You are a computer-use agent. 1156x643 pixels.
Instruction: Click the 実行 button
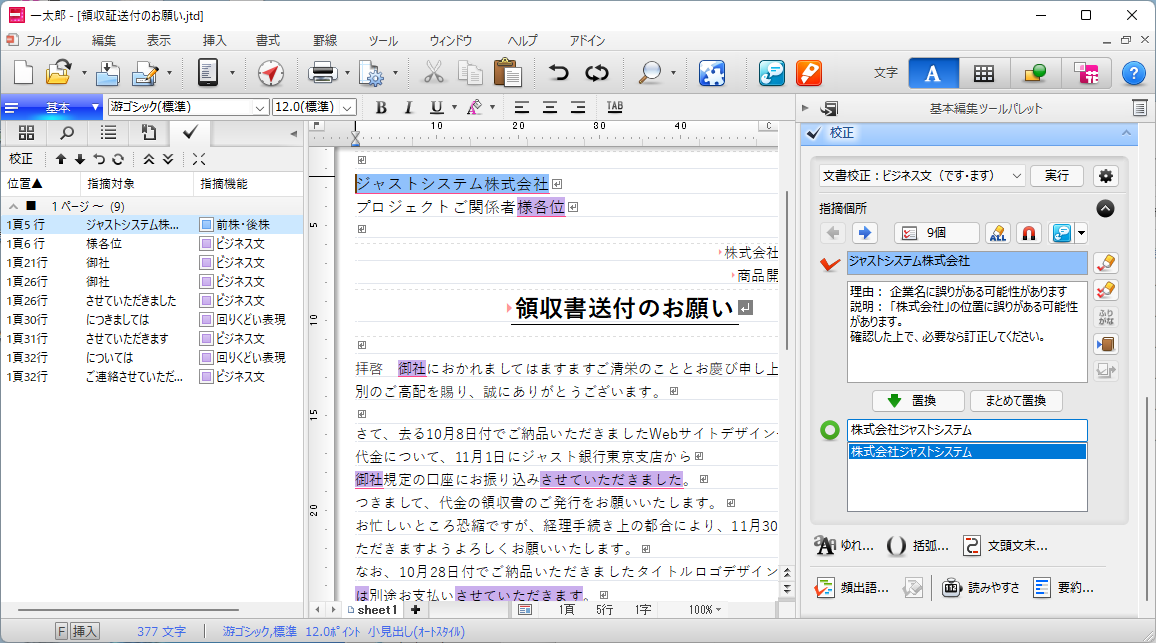pos(1056,175)
